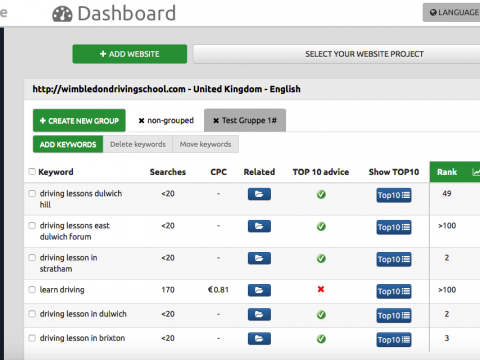The image size is (480, 360).
Task: Click the Add Website button
Action: [130, 54]
